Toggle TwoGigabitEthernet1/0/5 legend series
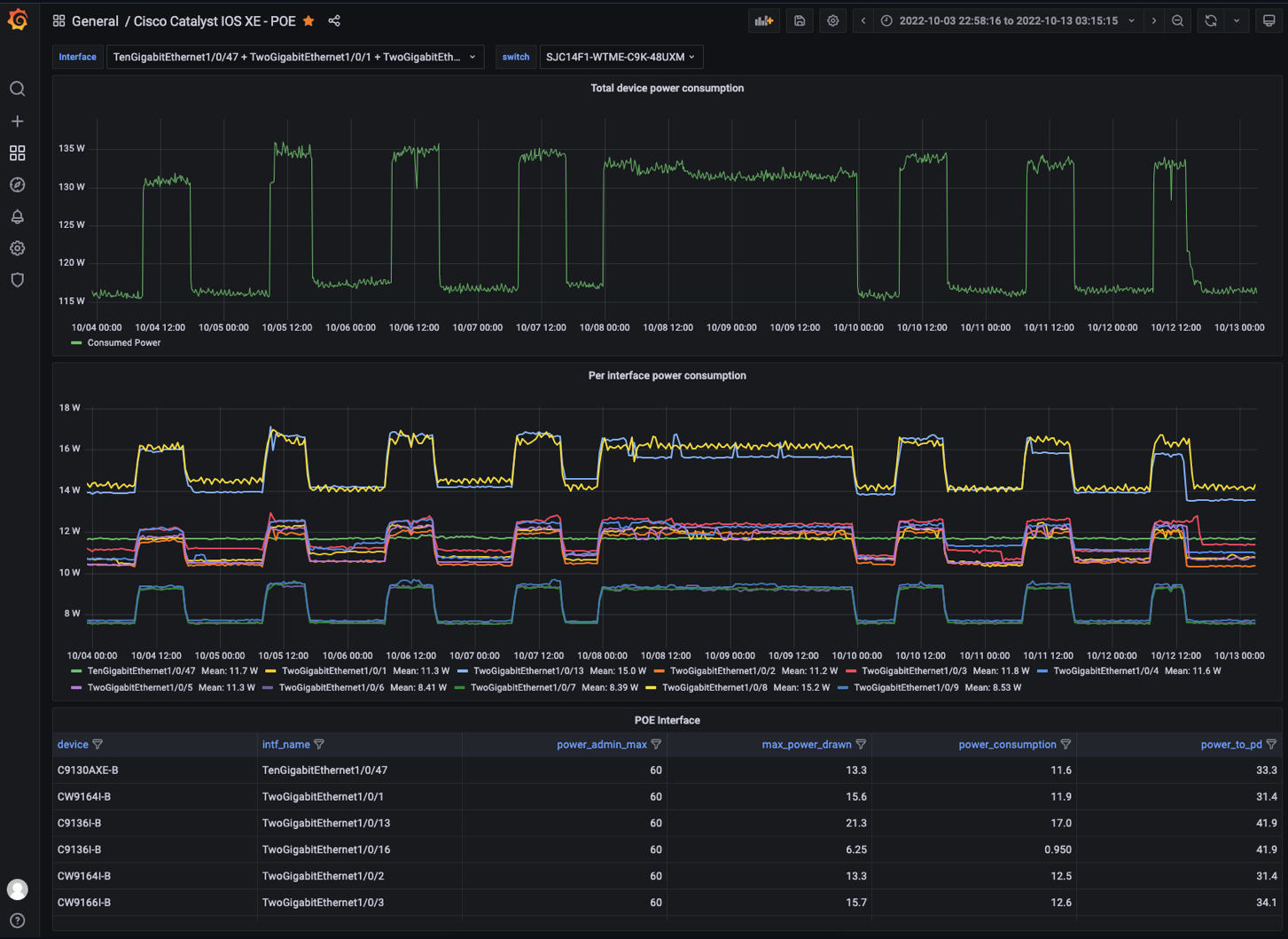1288x939 pixels. (x=140, y=687)
